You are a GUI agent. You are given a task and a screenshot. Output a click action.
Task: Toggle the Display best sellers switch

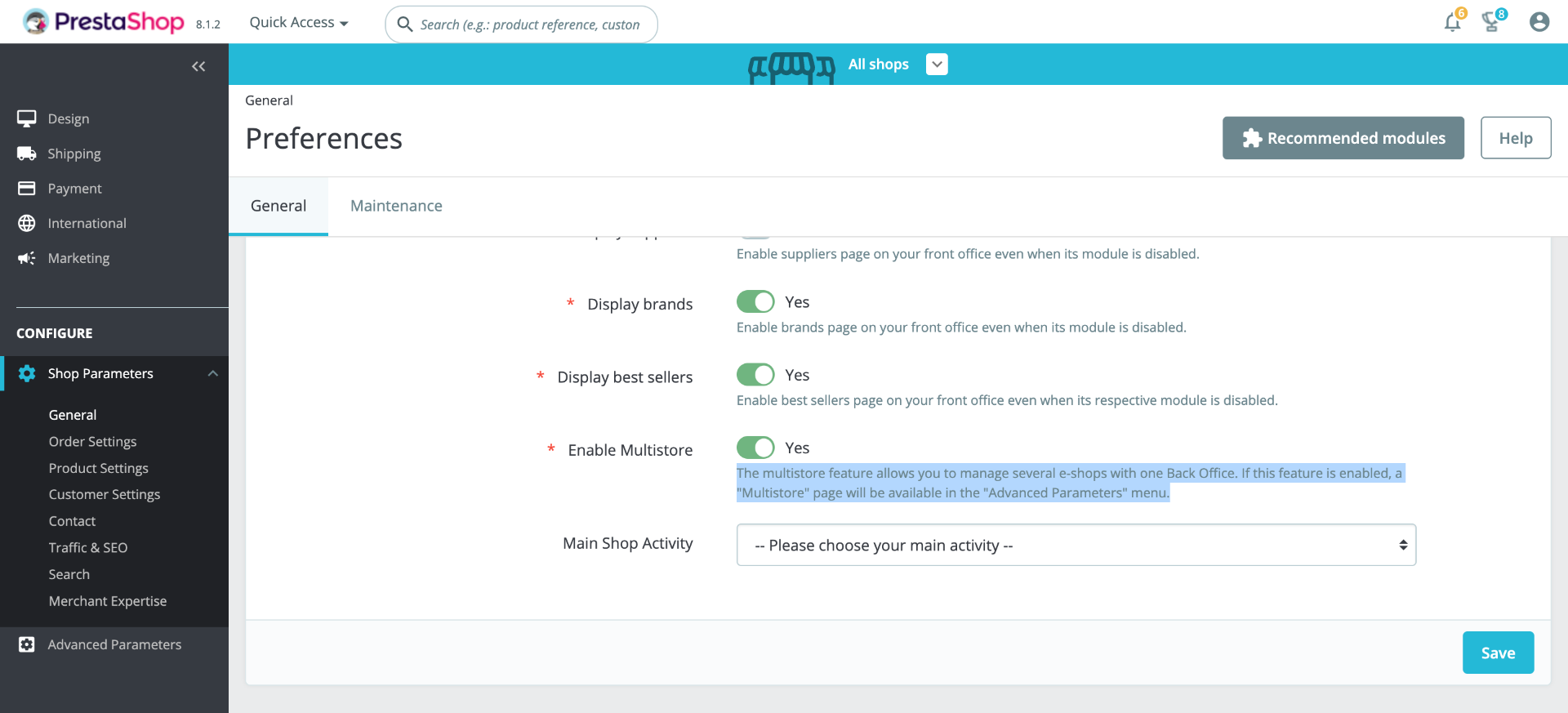[755, 375]
